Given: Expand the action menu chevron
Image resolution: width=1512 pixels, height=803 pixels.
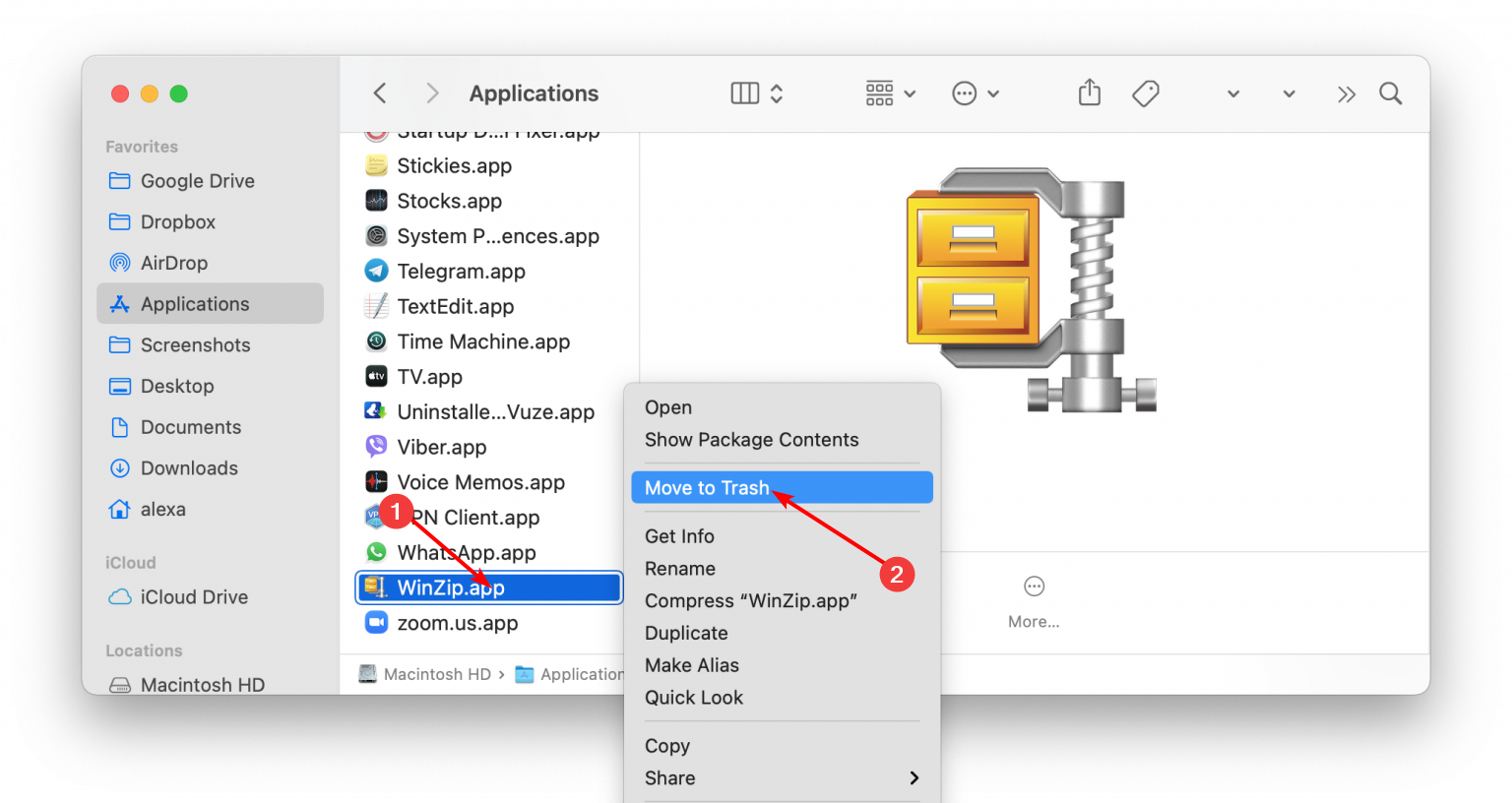Looking at the screenshot, I should point(993,94).
